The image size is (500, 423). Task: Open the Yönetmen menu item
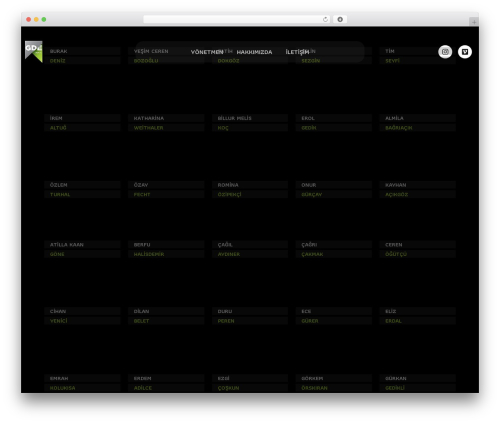pos(207,52)
